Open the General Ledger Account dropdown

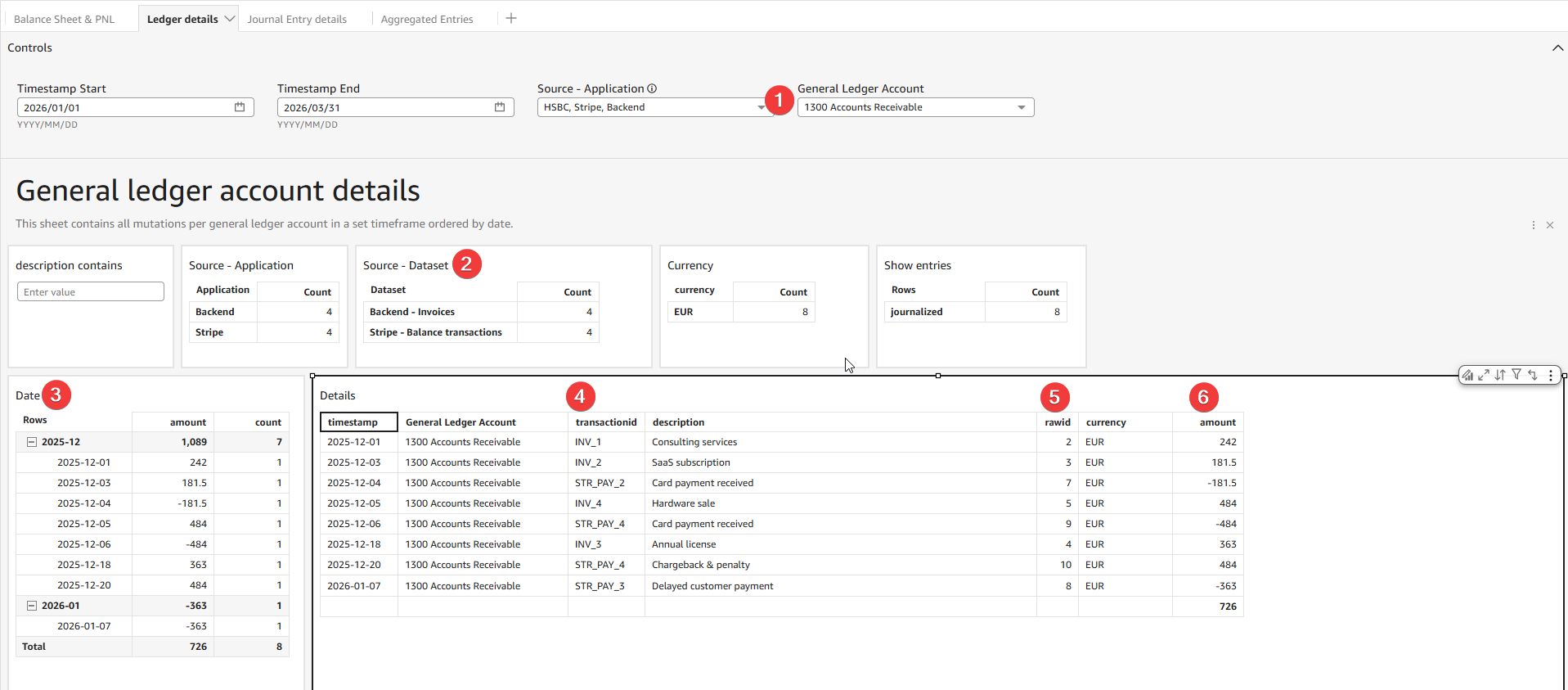pyautogui.click(x=914, y=107)
